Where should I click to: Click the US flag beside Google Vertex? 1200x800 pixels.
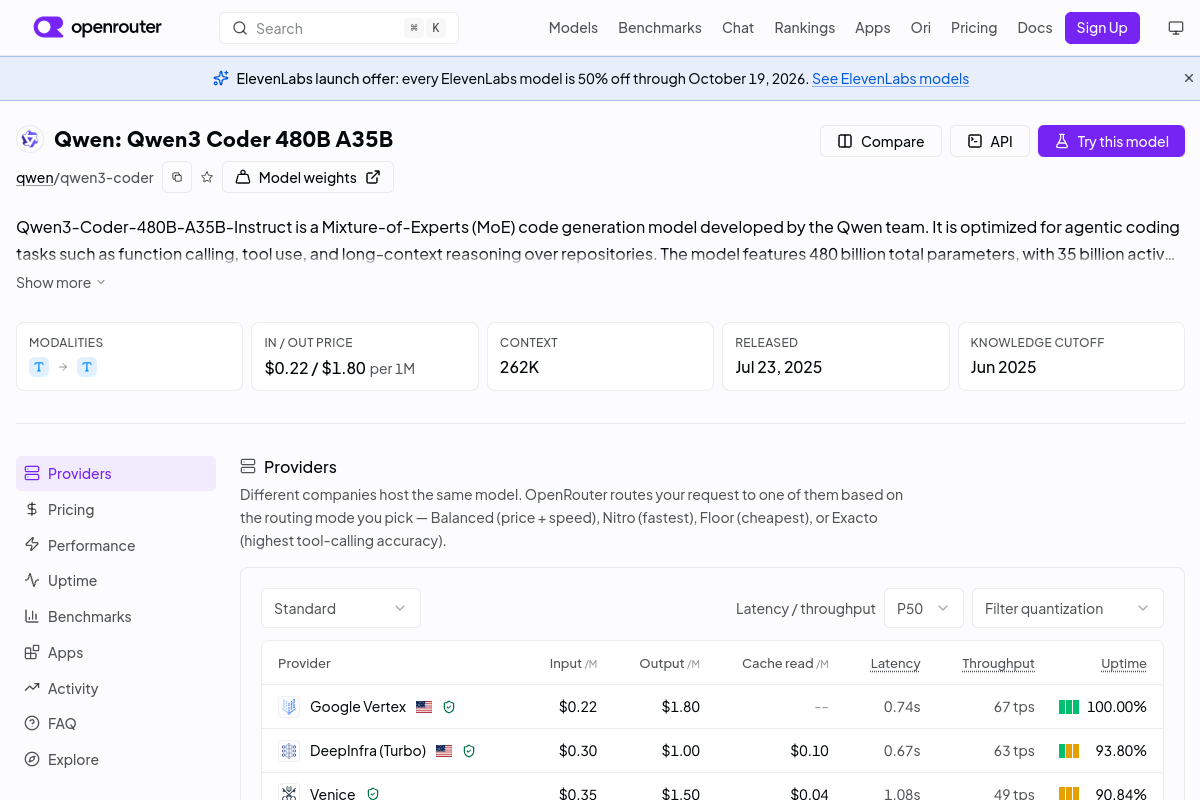(424, 707)
